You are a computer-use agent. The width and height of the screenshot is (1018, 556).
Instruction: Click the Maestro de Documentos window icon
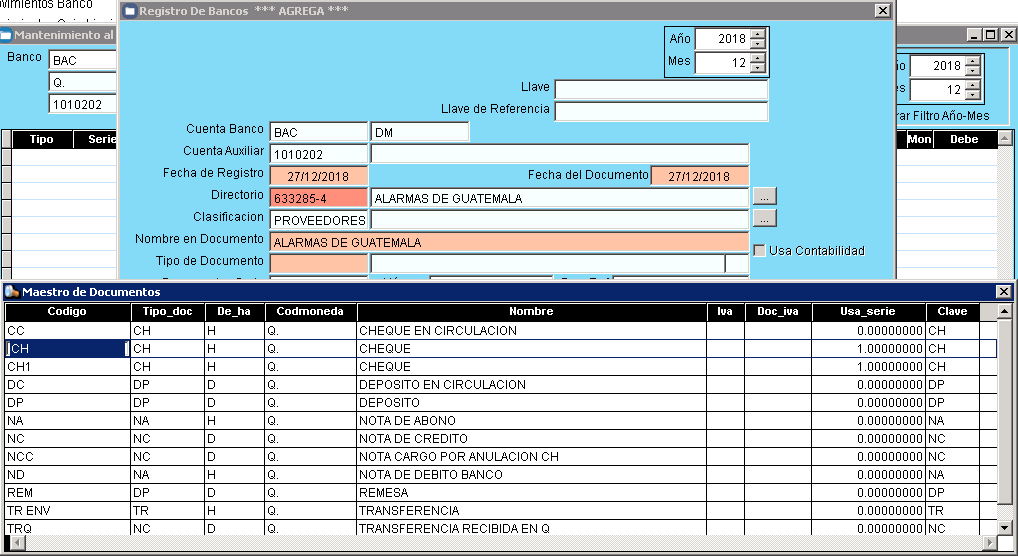pos(11,292)
